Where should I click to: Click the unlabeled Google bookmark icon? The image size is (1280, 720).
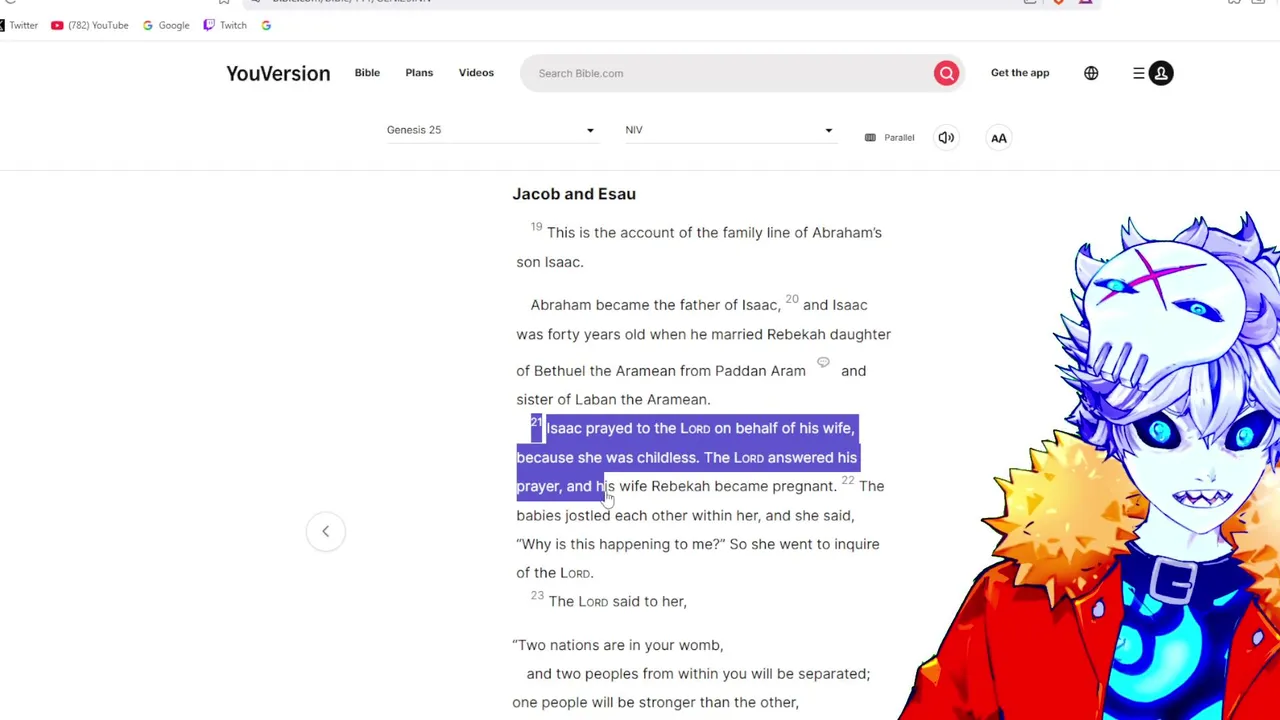[x=266, y=25]
